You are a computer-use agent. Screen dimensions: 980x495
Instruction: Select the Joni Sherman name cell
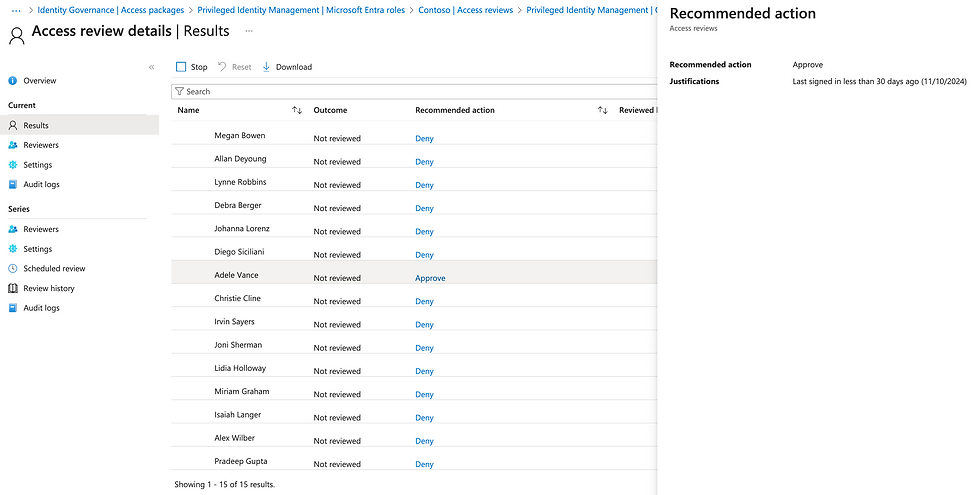[238, 345]
